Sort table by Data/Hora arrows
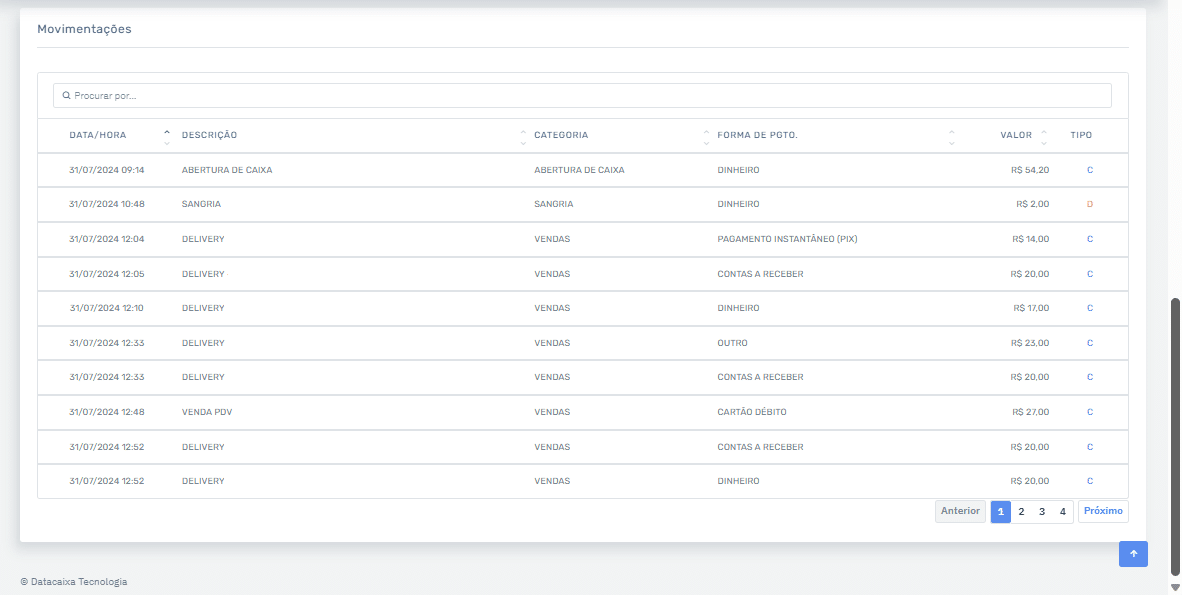The width and height of the screenshot is (1182, 595). coord(167,136)
